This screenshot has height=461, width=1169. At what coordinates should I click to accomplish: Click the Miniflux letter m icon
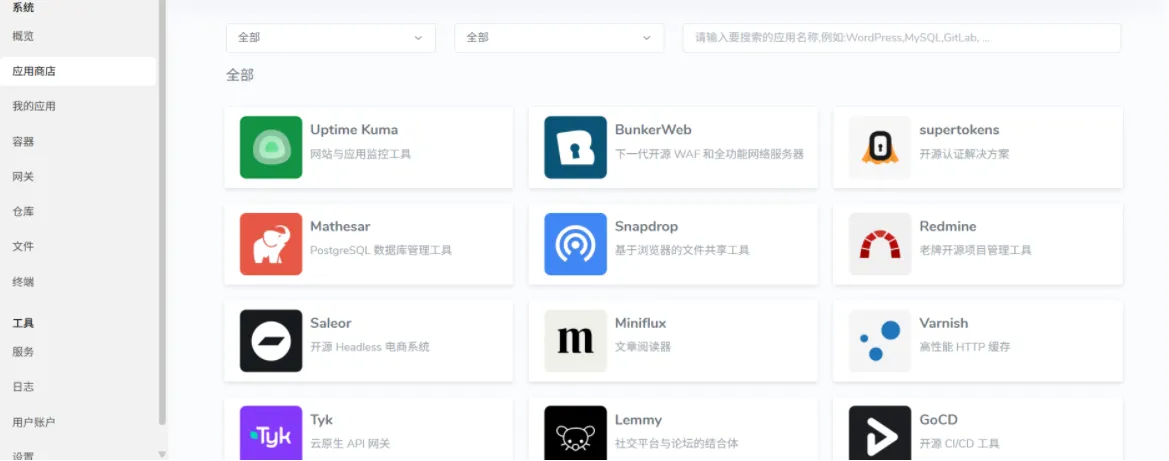575,341
